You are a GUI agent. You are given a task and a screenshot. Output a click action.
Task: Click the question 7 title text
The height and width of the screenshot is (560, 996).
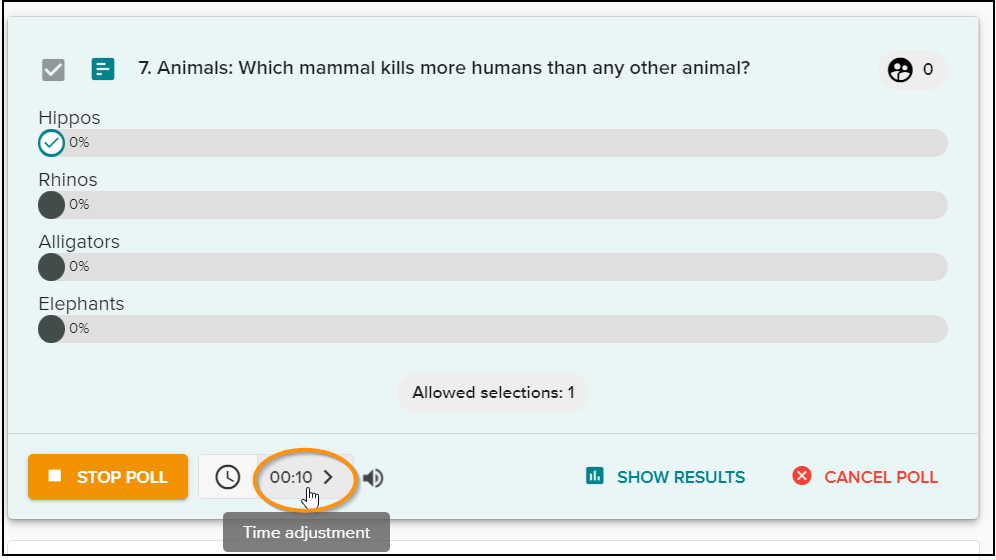click(x=444, y=68)
